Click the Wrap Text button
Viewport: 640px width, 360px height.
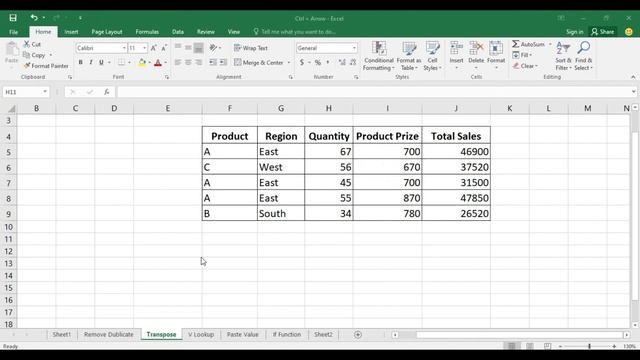(x=251, y=48)
